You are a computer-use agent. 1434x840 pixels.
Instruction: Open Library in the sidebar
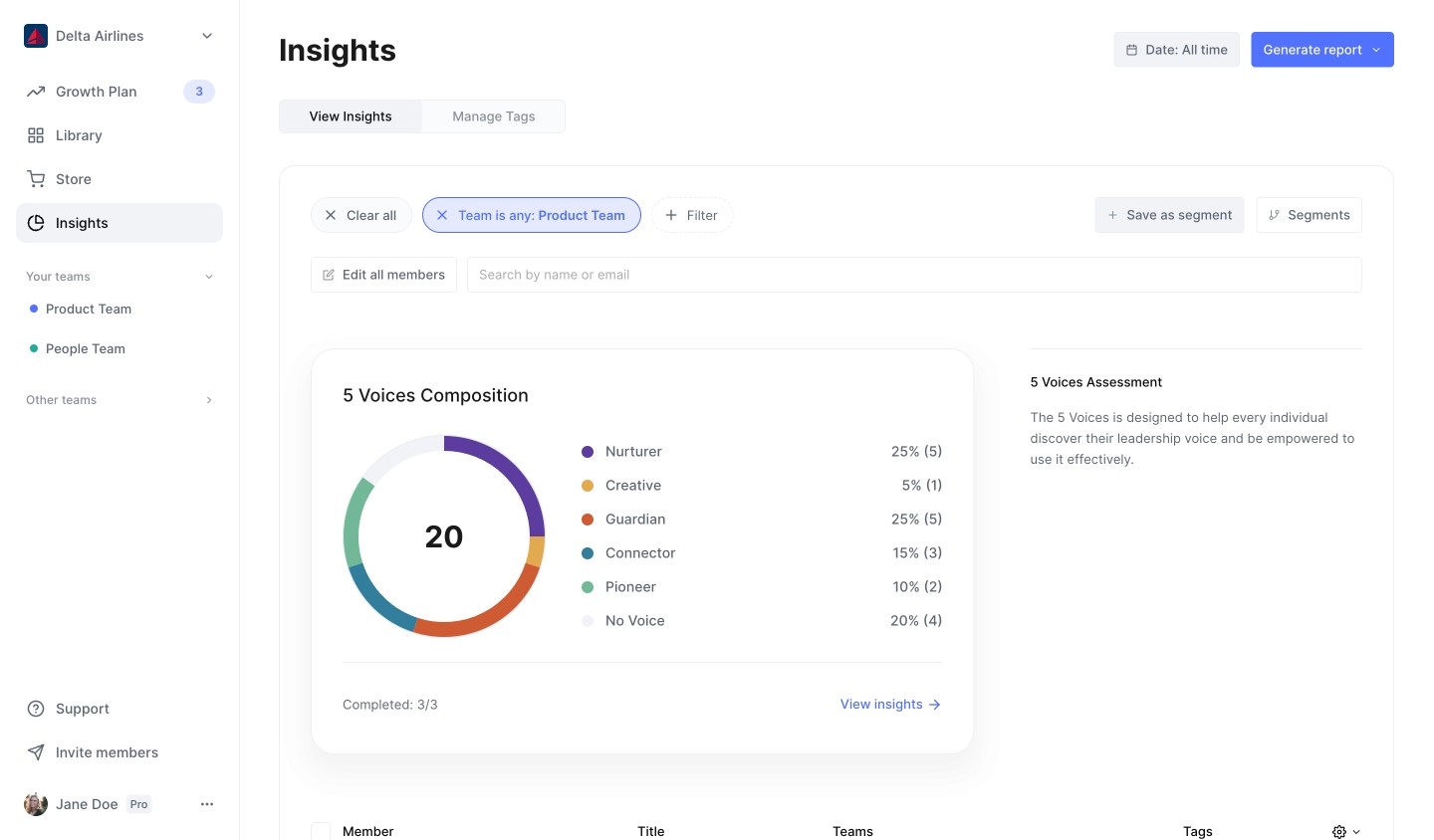coord(119,135)
